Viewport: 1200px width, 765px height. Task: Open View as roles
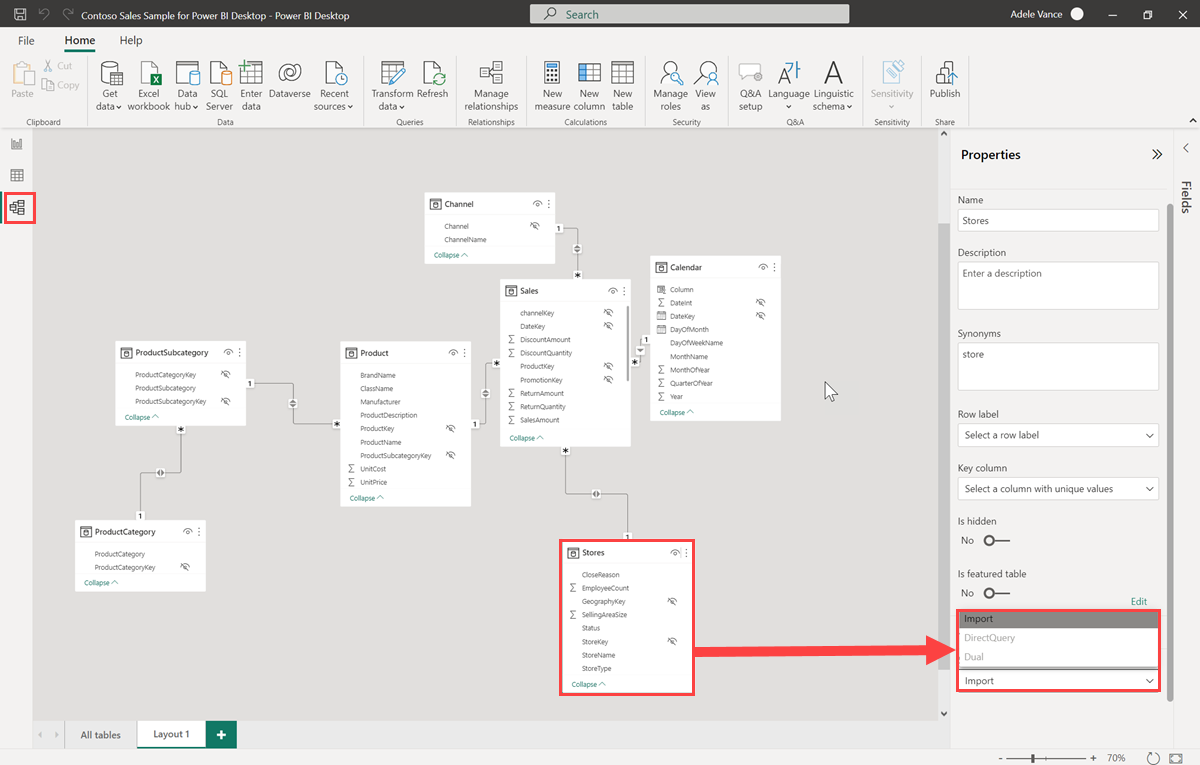pyautogui.click(x=706, y=86)
